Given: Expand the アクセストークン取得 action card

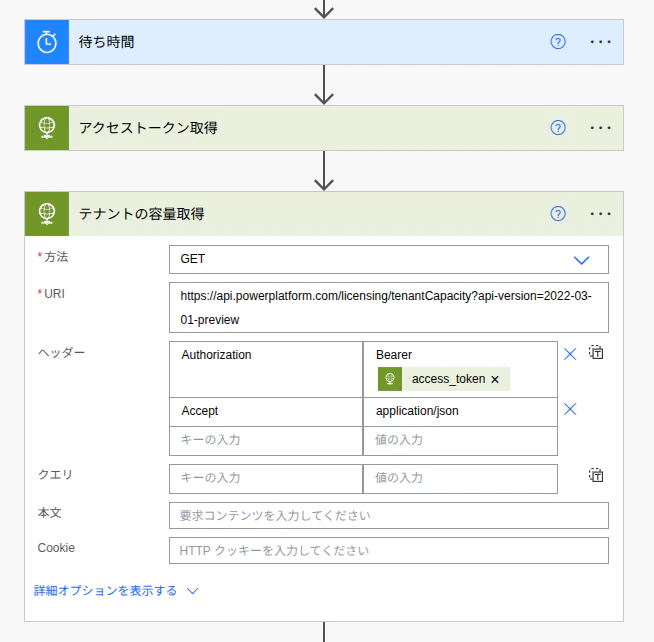Looking at the screenshot, I should [x=324, y=128].
